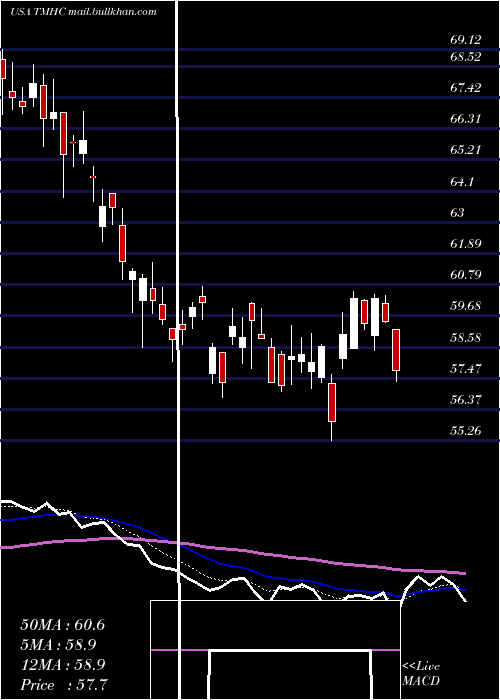Click the lowest red candlestick near 55.26
The width and height of the screenshot is (500, 700).
[x=332, y=402]
